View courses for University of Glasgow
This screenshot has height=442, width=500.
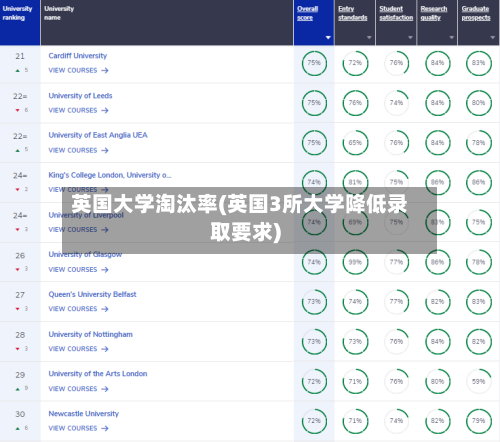tap(78, 270)
